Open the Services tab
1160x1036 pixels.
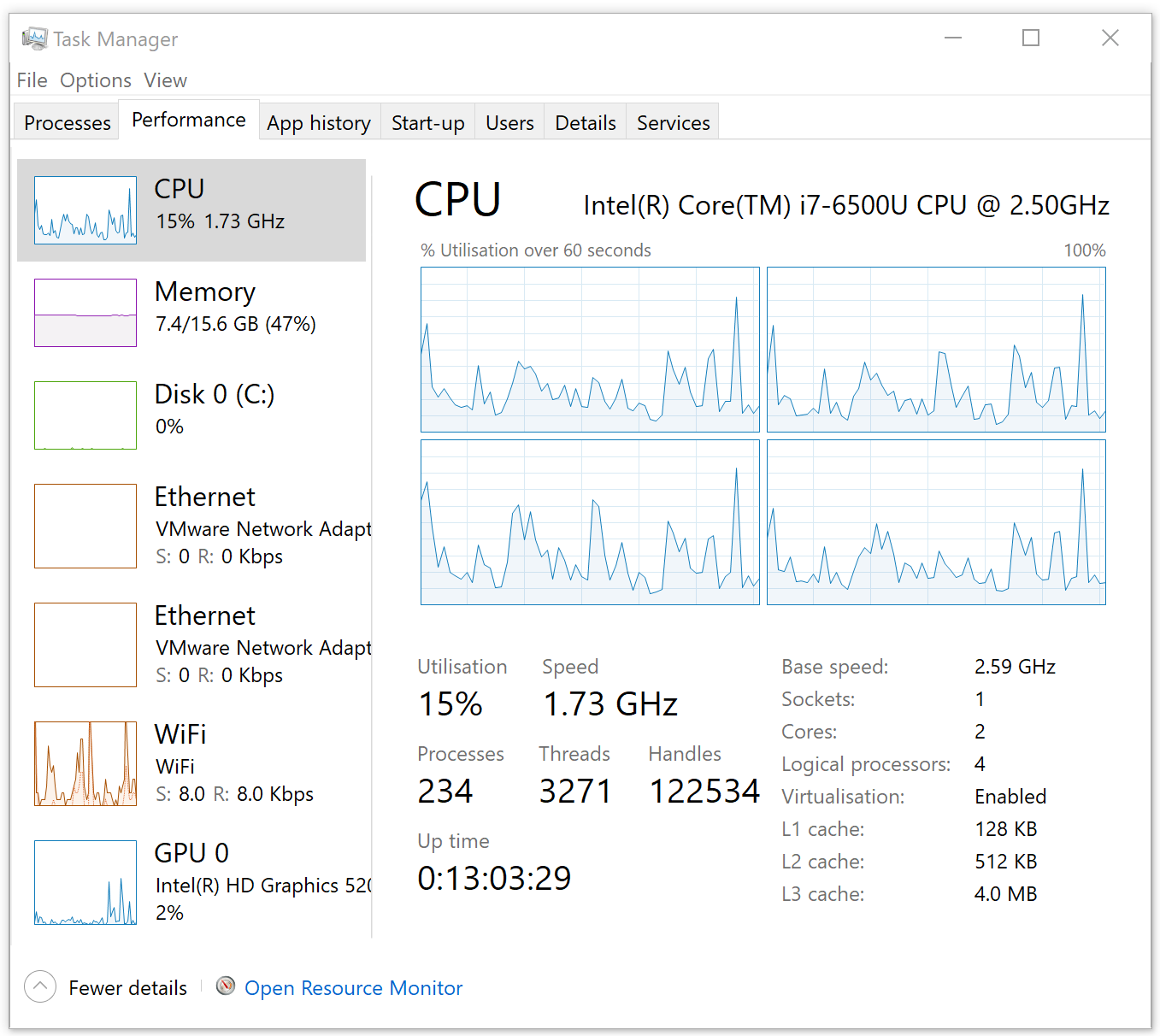(x=674, y=122)
